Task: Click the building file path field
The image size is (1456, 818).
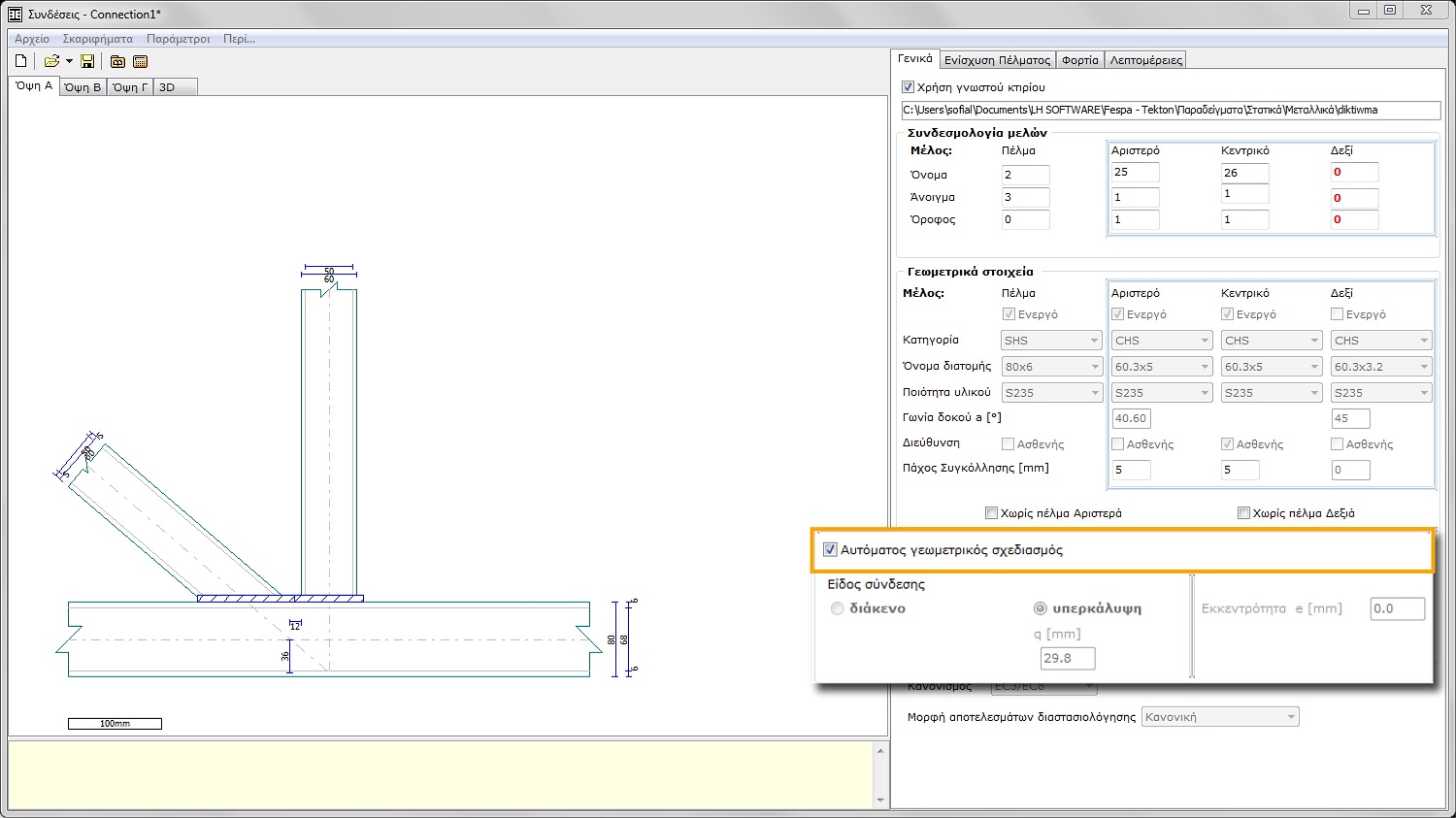Action: coord(1170,111)
